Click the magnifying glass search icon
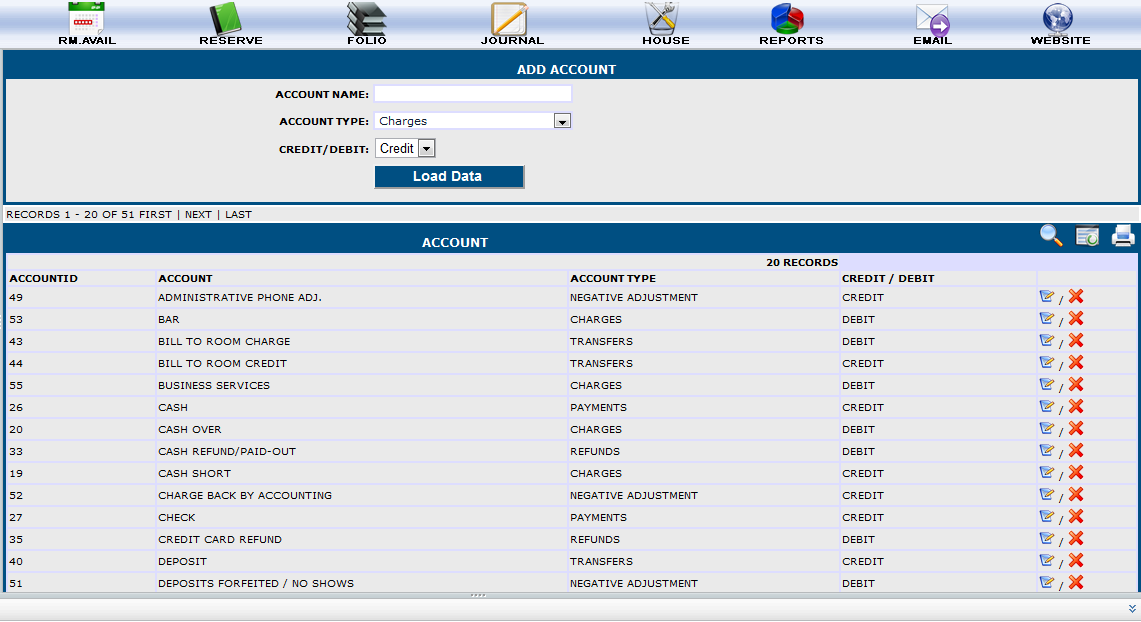 point(1051,236)
